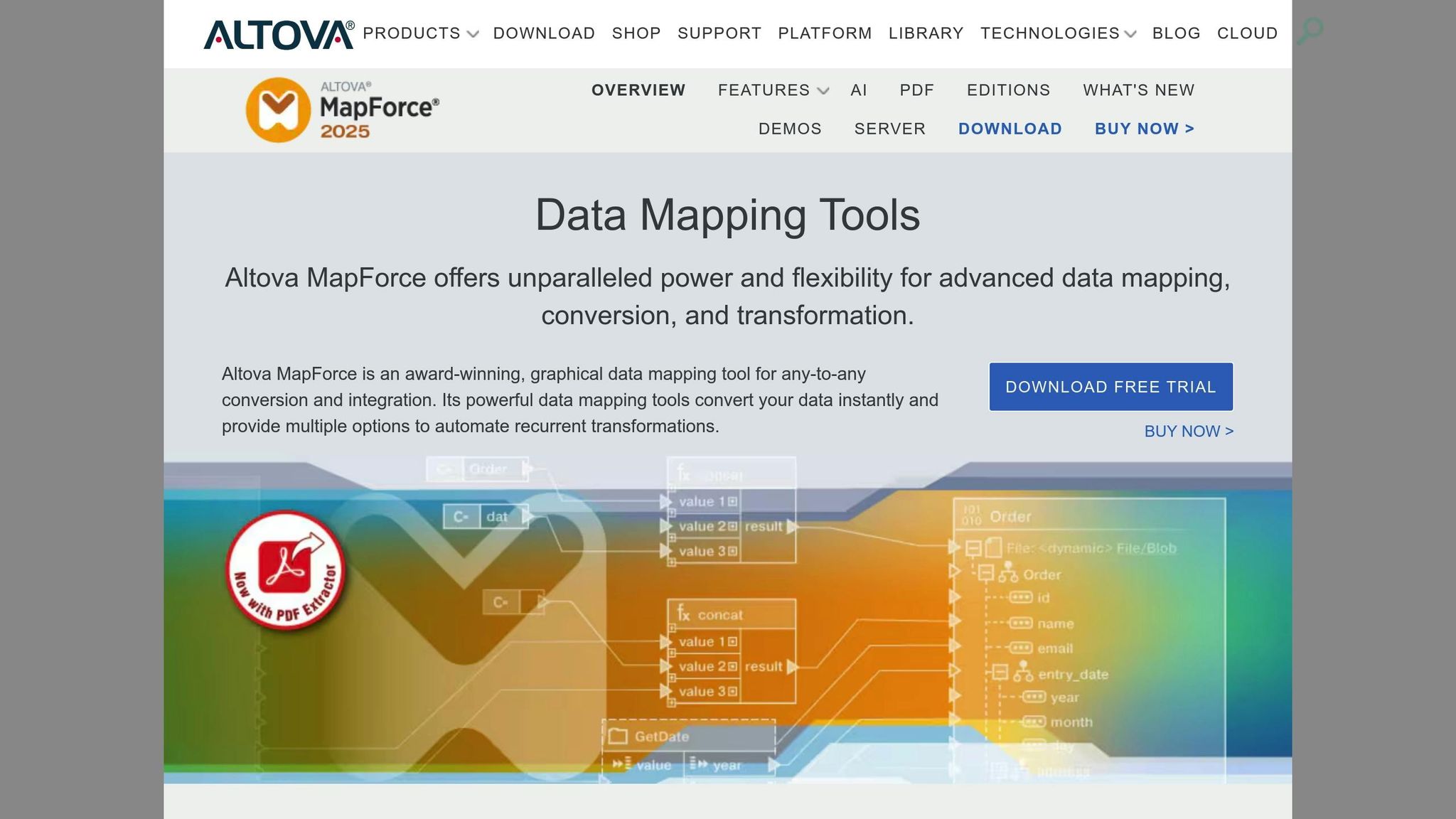1456x819 pixels.
Task: Open the Server subnav tab
Action: (889, 129)
